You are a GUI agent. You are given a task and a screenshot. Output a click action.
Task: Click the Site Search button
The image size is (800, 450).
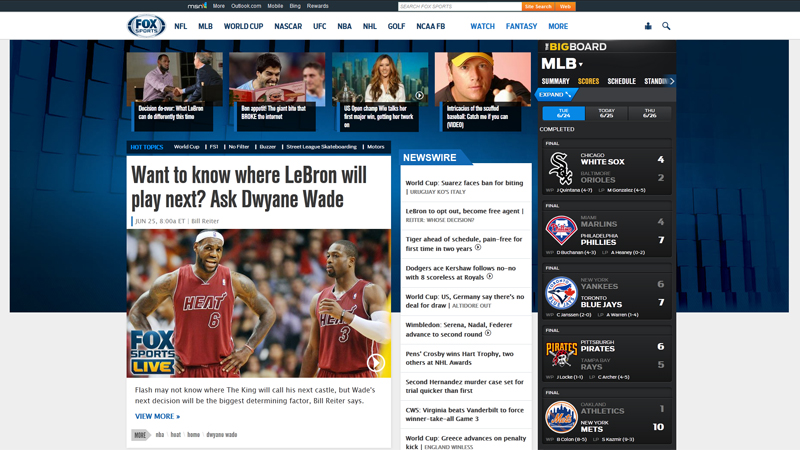[538, 6]
